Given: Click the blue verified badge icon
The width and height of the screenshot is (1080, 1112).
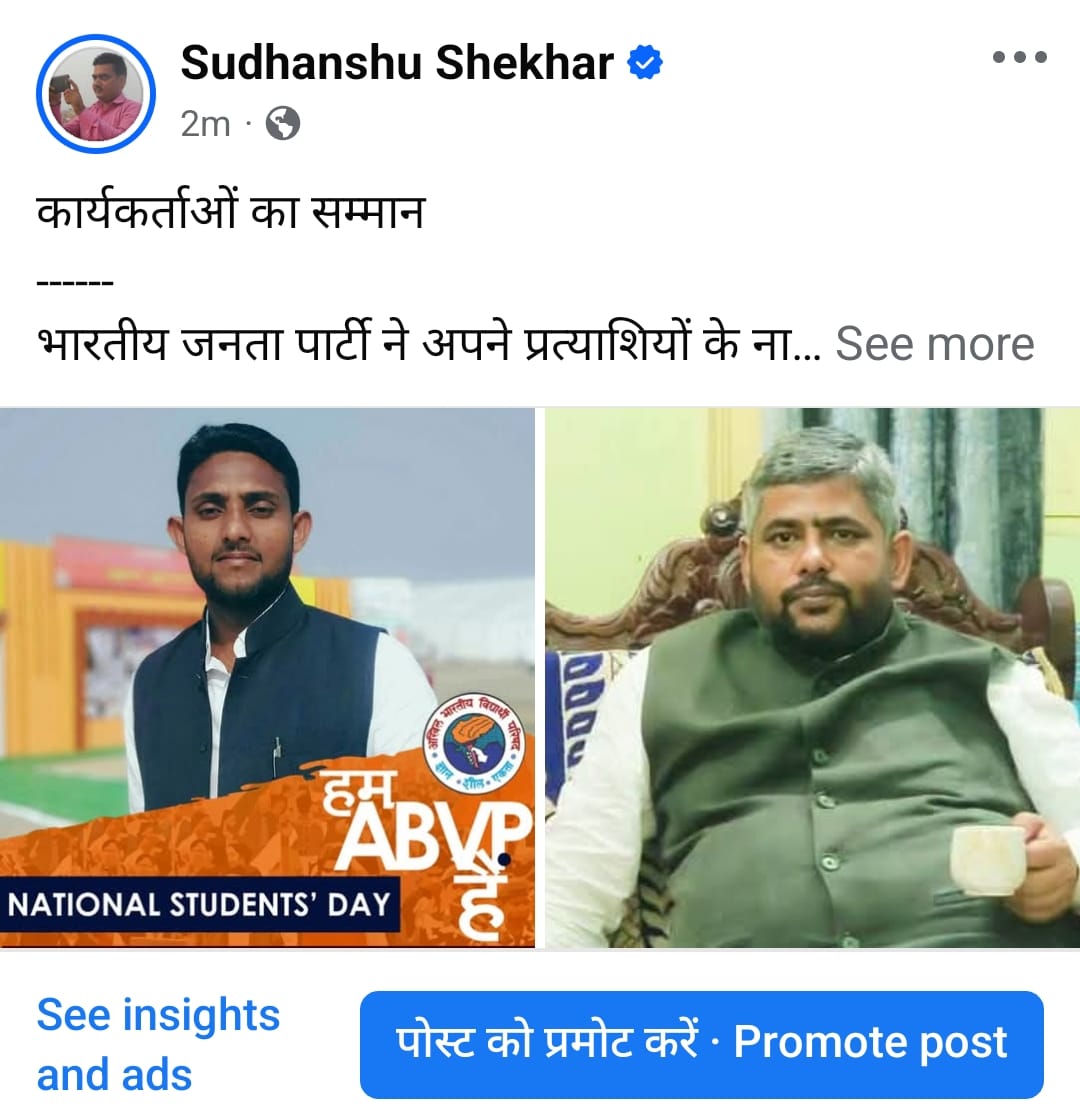Looking at the screenshot, I should (645, 62).
